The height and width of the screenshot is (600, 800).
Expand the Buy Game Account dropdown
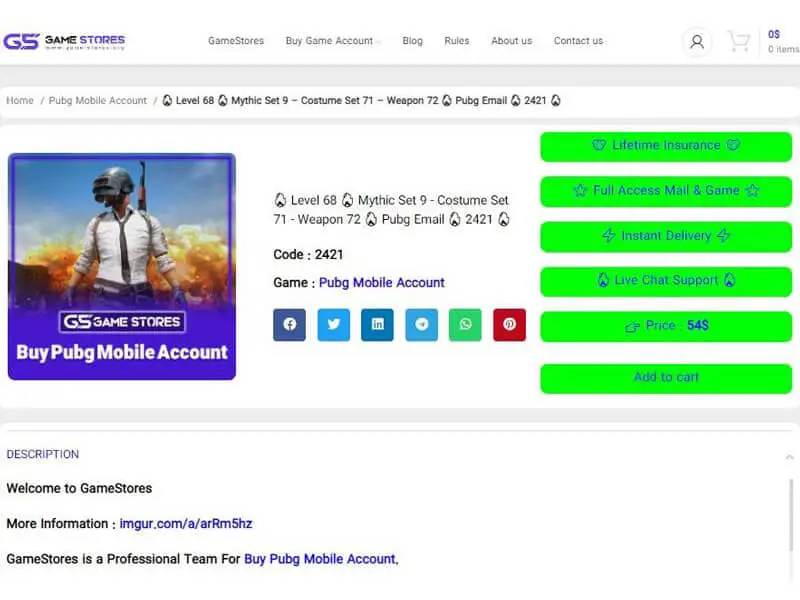click(x=331, y=41)
